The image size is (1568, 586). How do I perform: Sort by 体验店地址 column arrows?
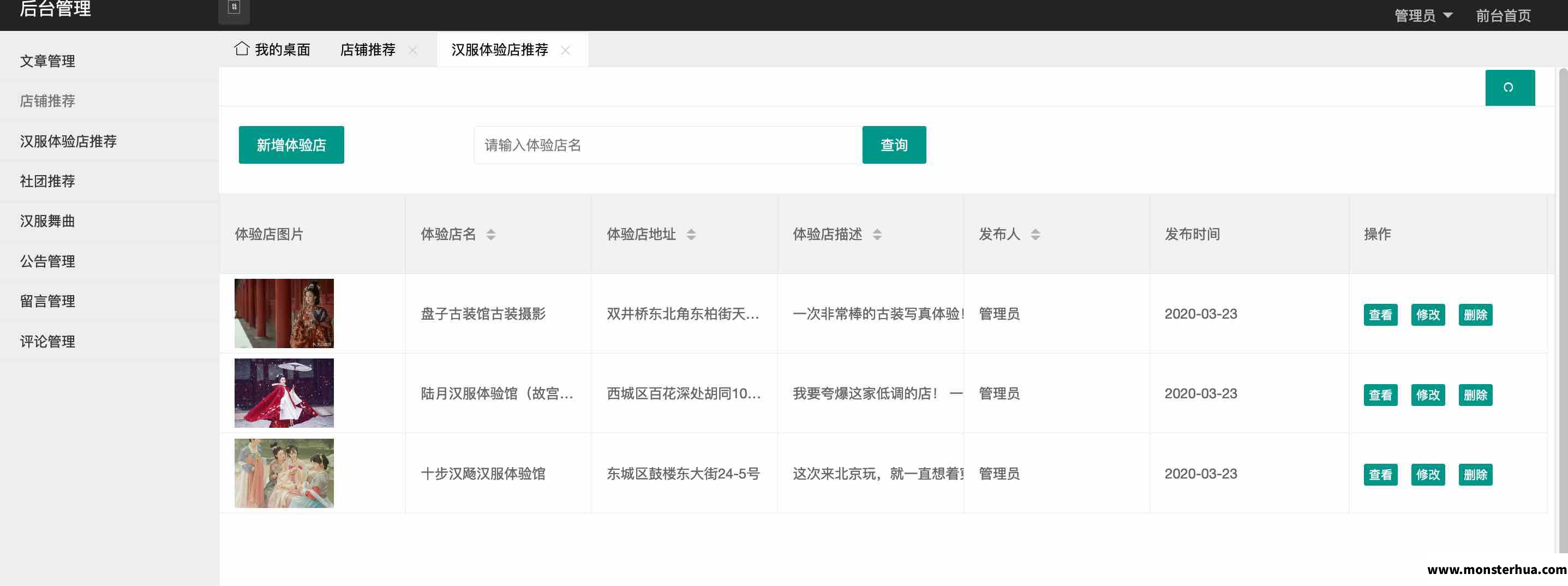point(691,234)
